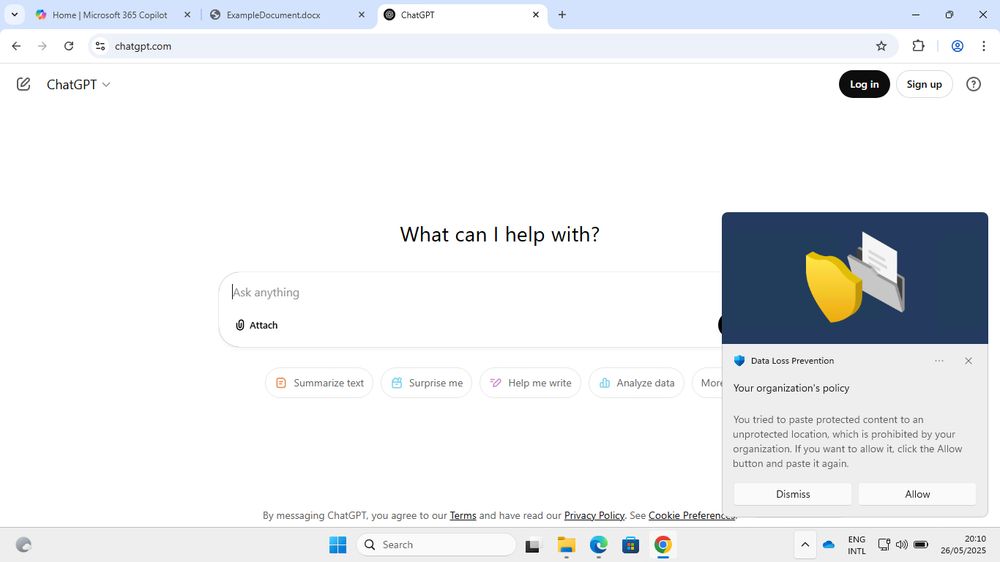Switch to Home Microsoft 365 Copilot tab
This screenshot has width=1000, height=562.
(x=110, y=15)
